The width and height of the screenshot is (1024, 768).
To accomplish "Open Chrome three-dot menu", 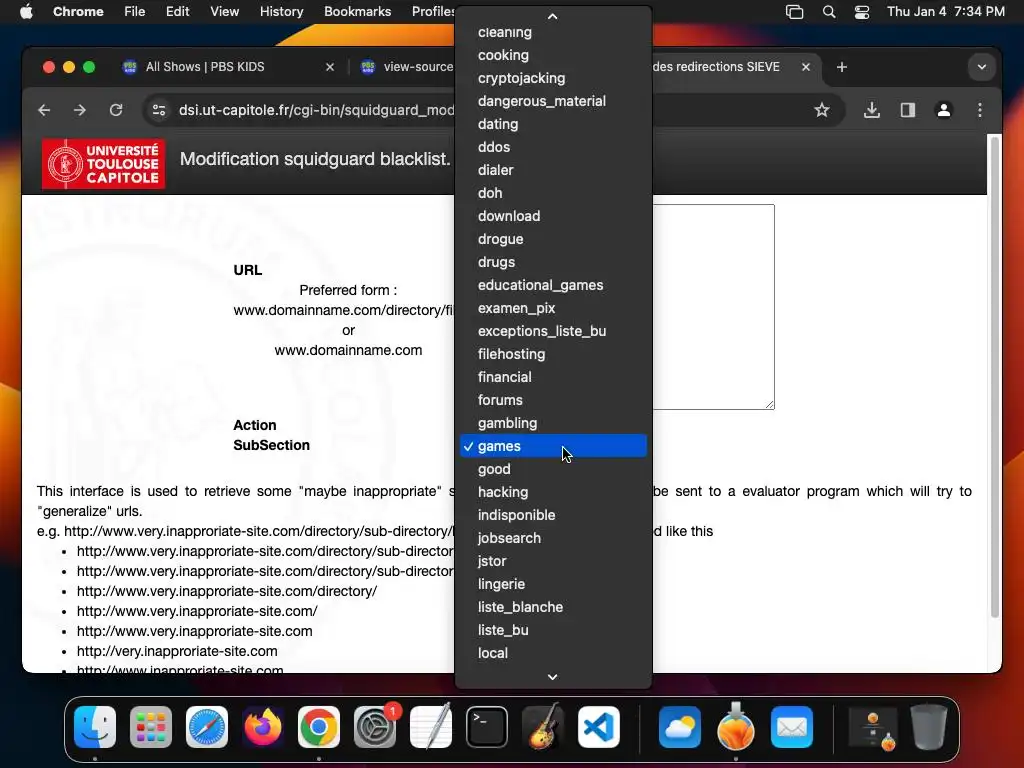I will [980, 110].
